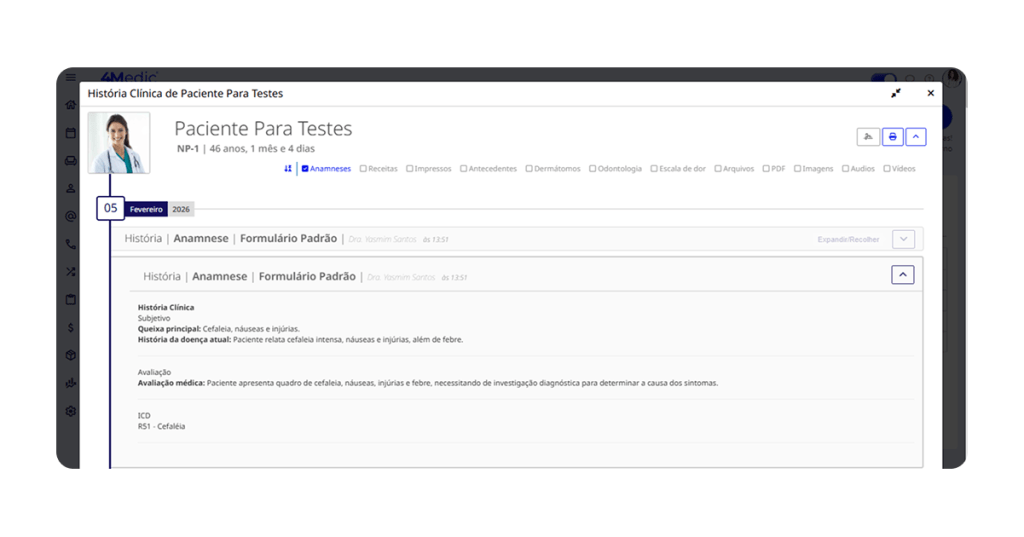This screenshot has width=1024, height=537.
Task: Close the História Clínica dialog
Action: (930, 93)
